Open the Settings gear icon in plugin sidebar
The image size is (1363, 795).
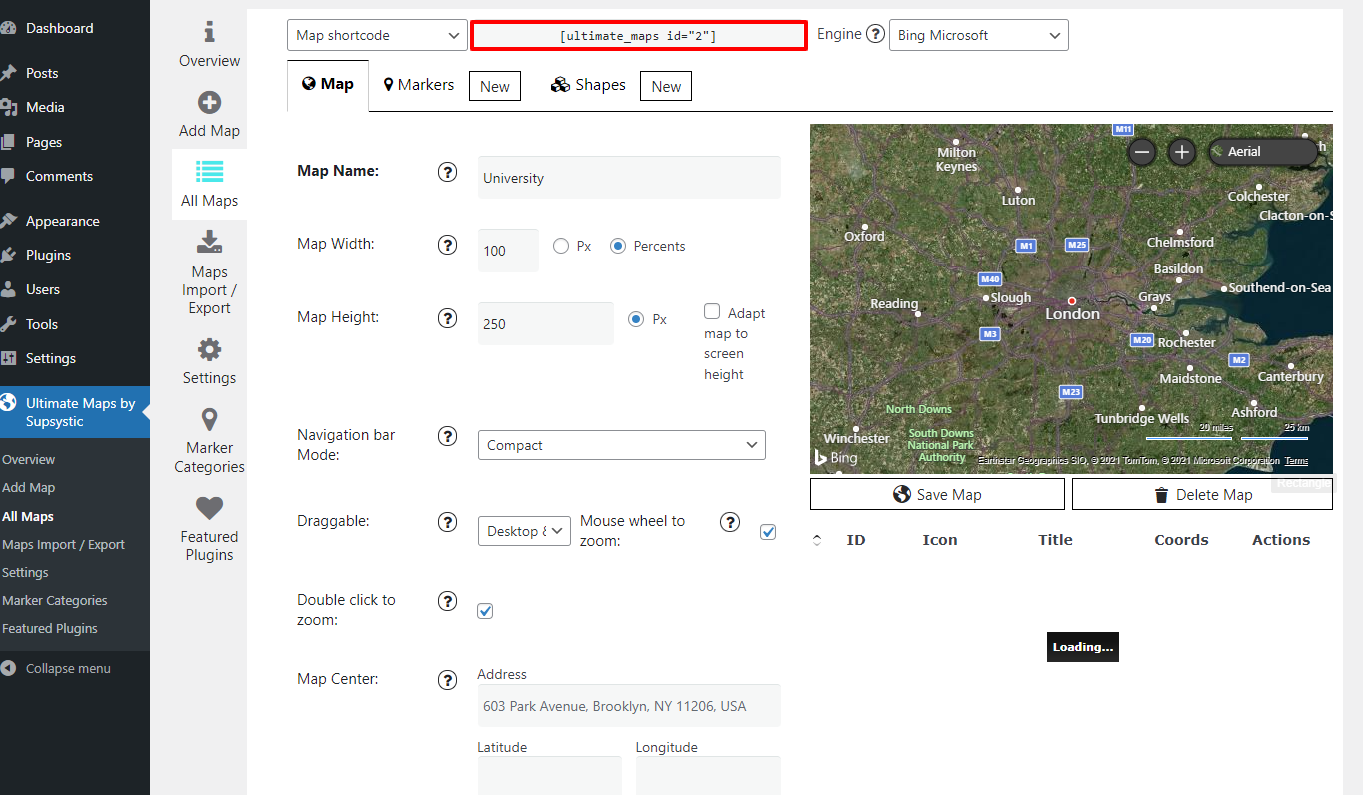(209, 349)
